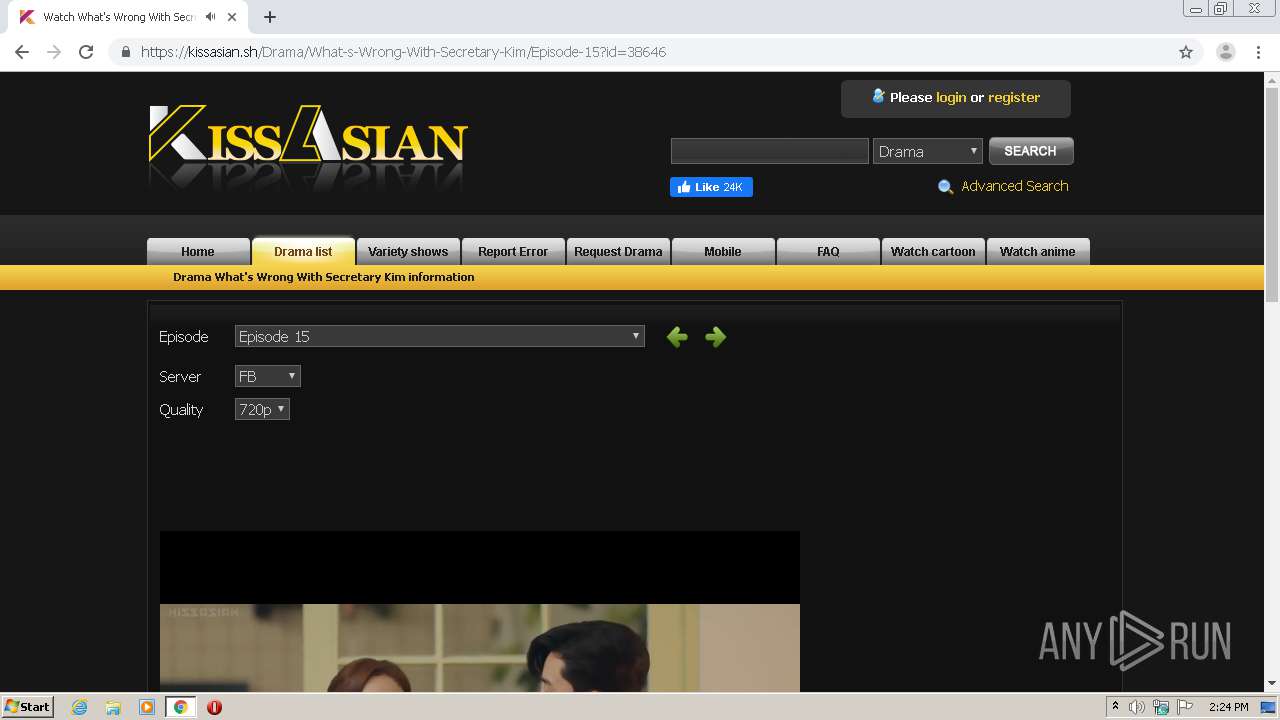Go to previous episode green arrow
Viewport: 1280px width, 720px height.
[x=677, y=337]
